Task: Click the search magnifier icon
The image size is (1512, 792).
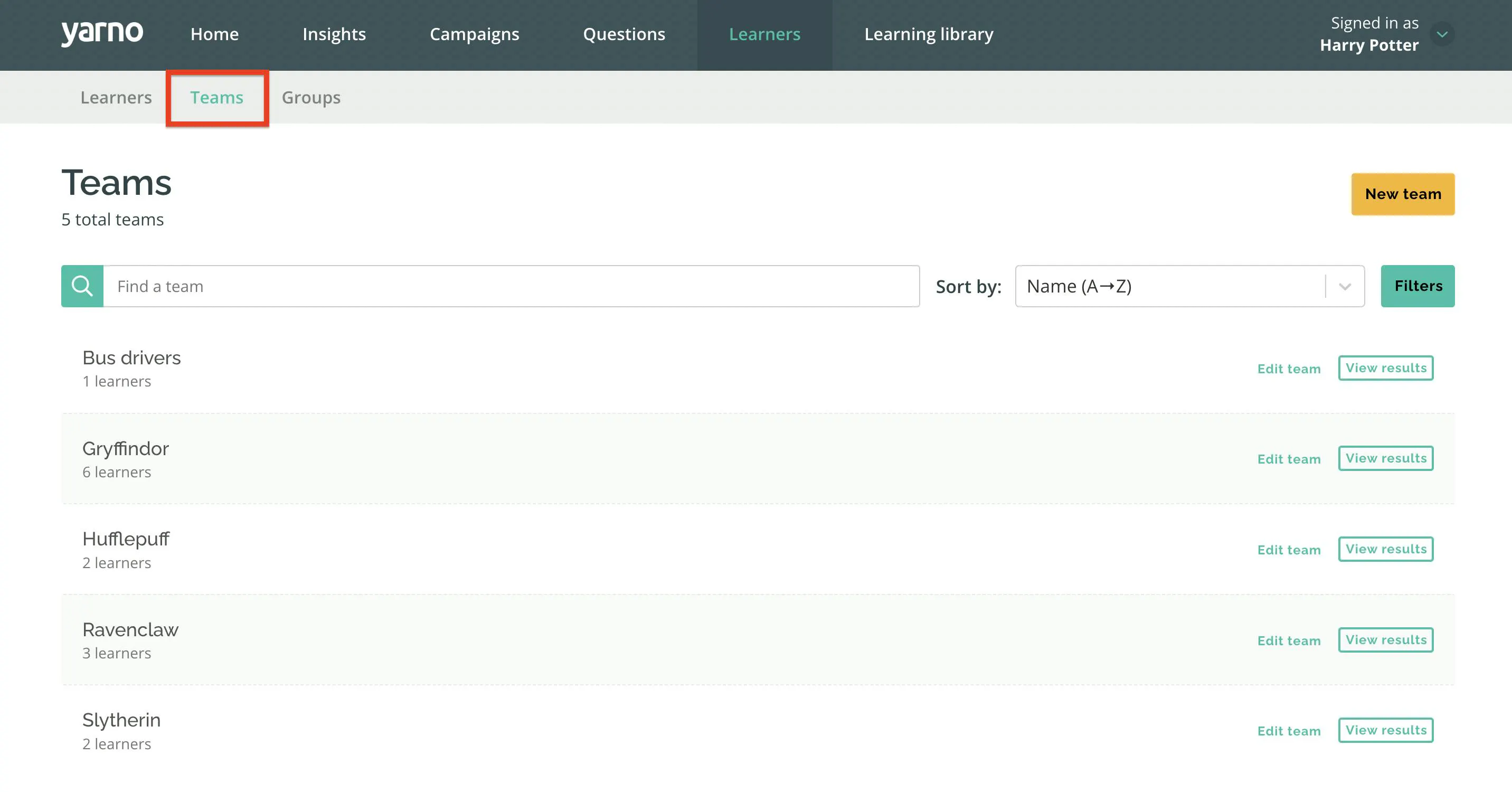Action: [82, 286]
